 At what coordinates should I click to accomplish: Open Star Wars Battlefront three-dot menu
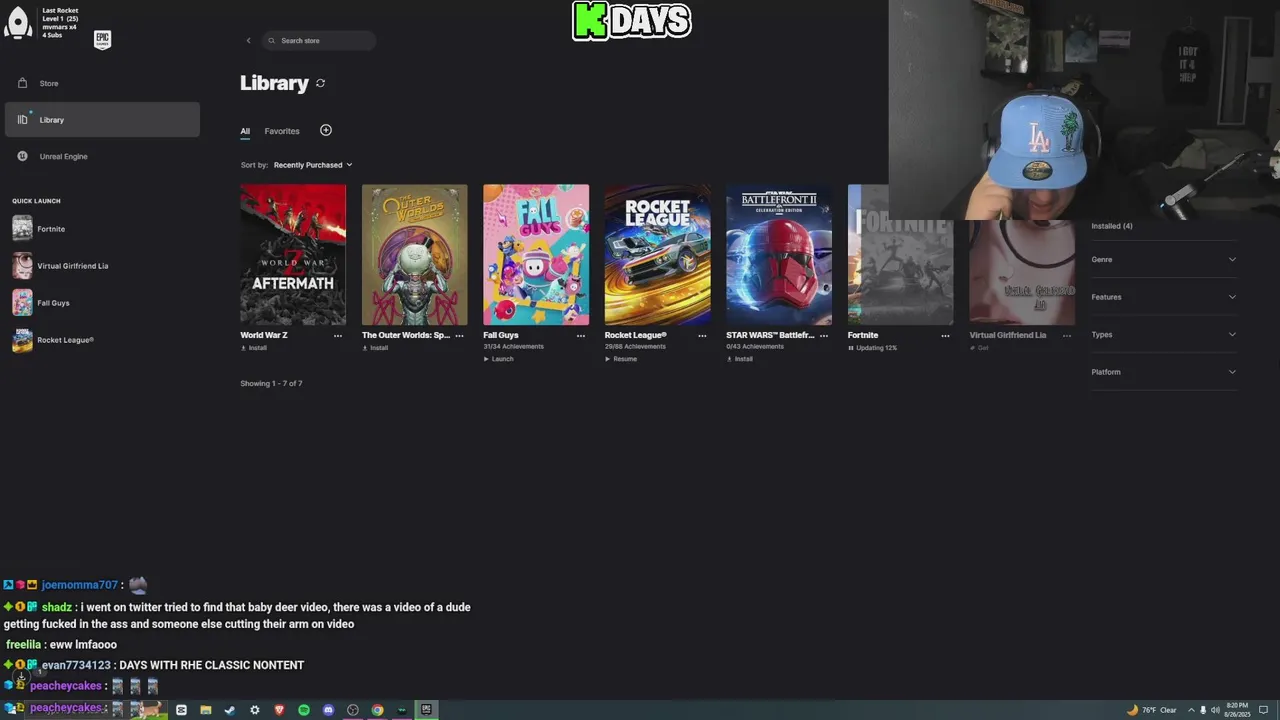click(x=824, y=336)
